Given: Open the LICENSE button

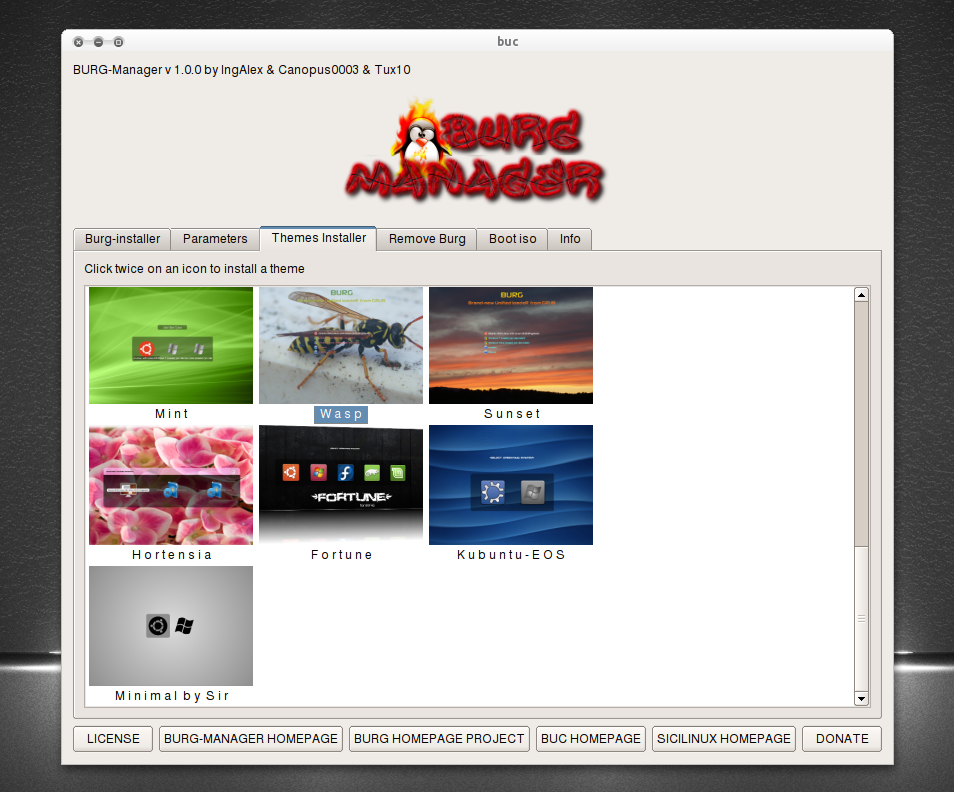Looking at the screenshot, I should coord(113,738).
